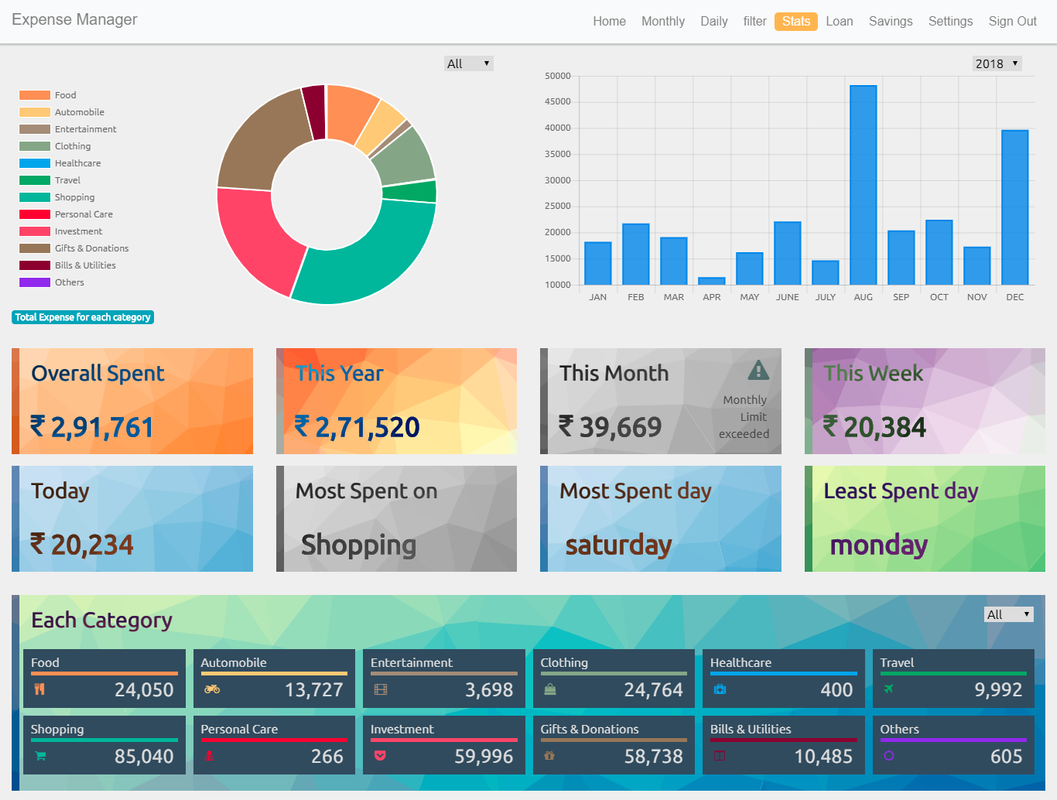The height and width of the screenshot is (800, 1057).
Task: Select the Stats tab
Action: pyautogui.click(x=796, y=22)
